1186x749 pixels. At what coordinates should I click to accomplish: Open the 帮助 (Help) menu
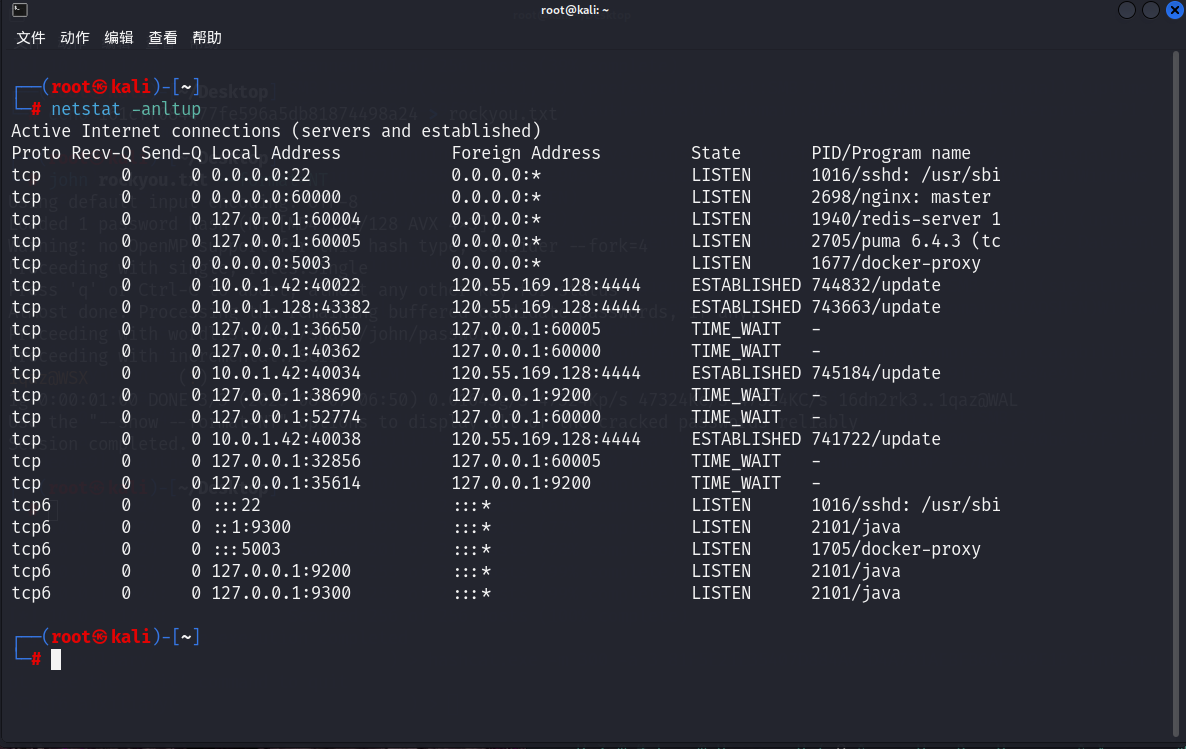tap(207, 38)
